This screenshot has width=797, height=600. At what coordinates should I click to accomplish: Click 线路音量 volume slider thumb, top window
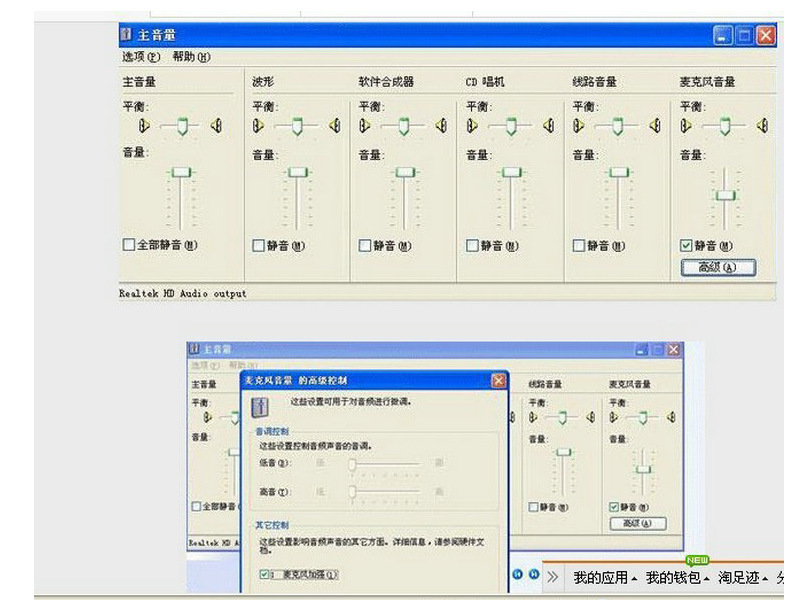tap(619, 172)
